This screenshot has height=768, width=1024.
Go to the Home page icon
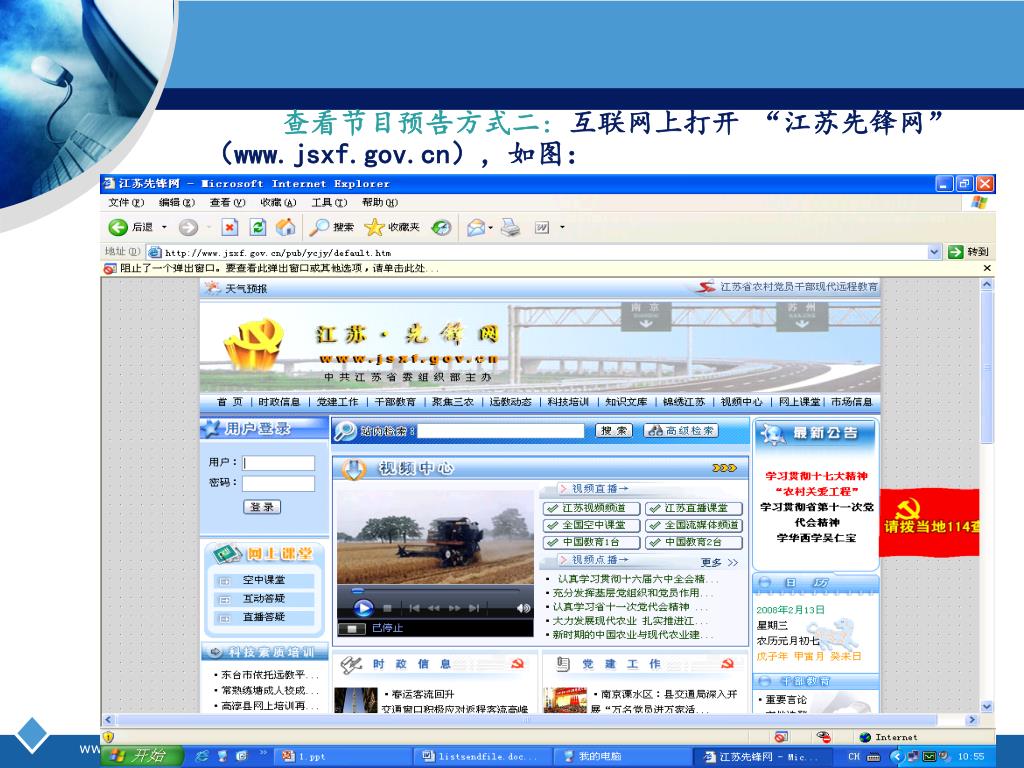285,227
